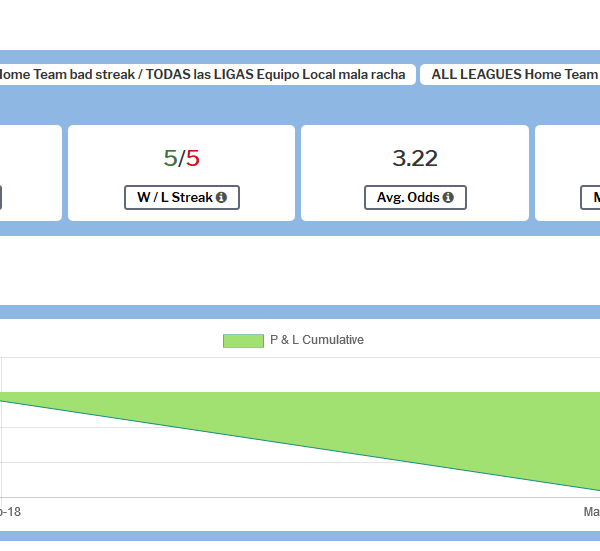This screenshot has height=551, width=600.
Task: Click the green P & L legend swatch
Action: click(x=243, y=341)
